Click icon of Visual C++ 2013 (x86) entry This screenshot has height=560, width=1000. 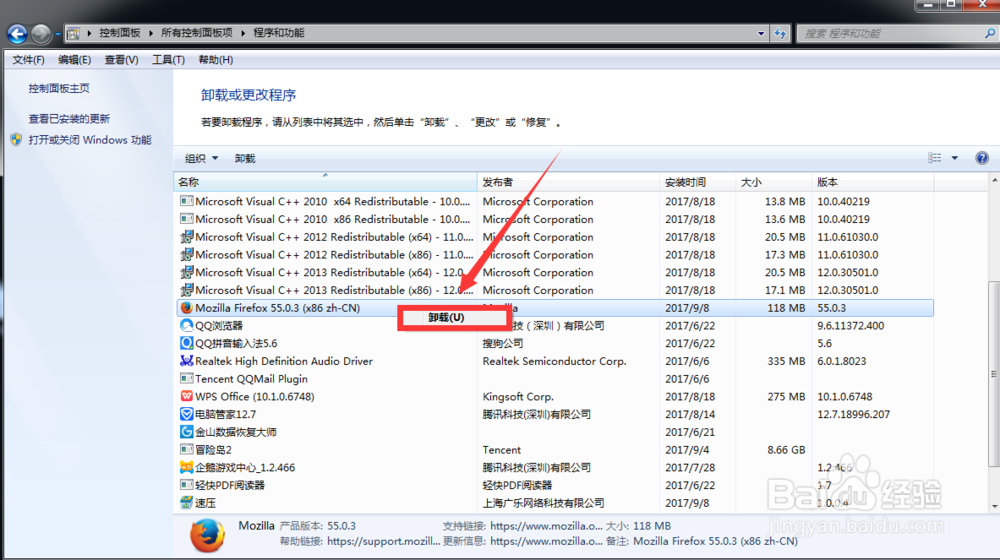click(x=186, y=290)
